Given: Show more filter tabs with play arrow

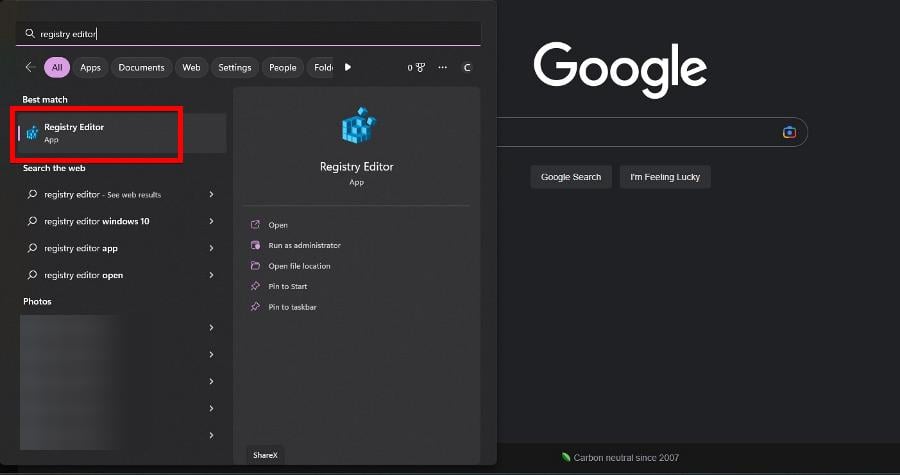Looking at the screenshot, I should click(x=348, y=67).
